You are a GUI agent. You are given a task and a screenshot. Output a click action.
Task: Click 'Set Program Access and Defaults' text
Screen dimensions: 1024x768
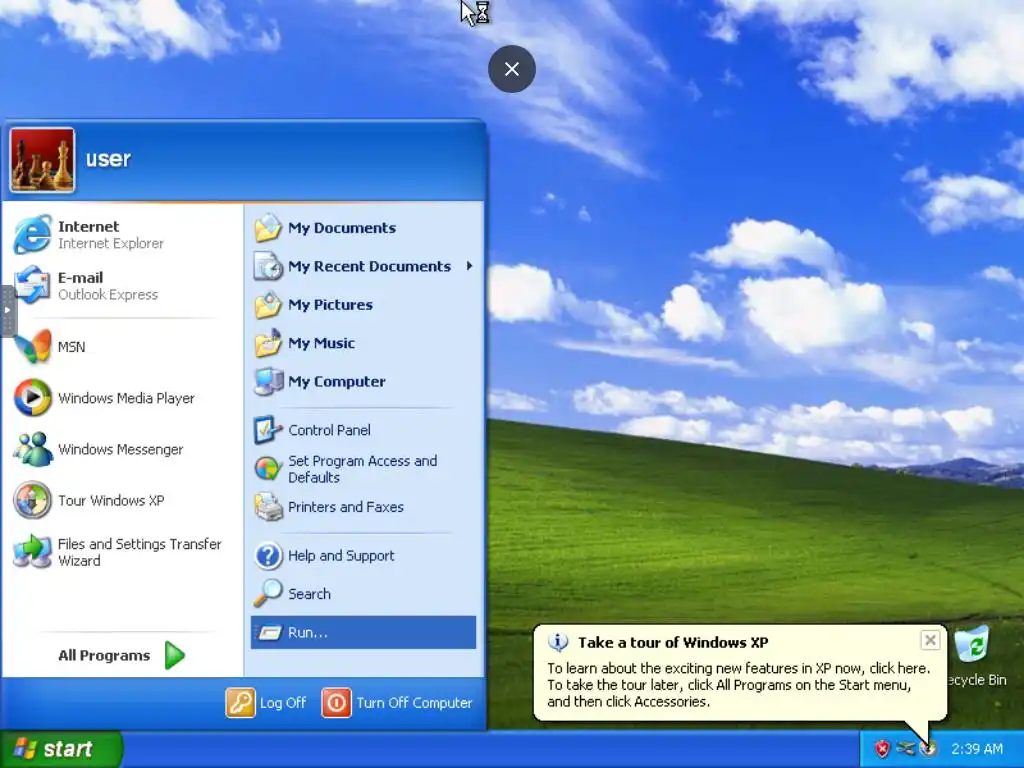[x=362, y=469]
